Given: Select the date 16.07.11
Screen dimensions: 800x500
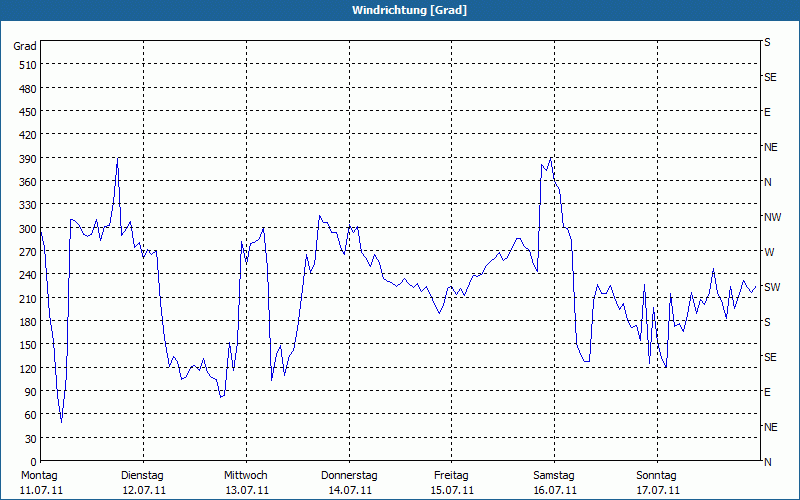Looking at the screenshot, I should click(x=555, y=491).
